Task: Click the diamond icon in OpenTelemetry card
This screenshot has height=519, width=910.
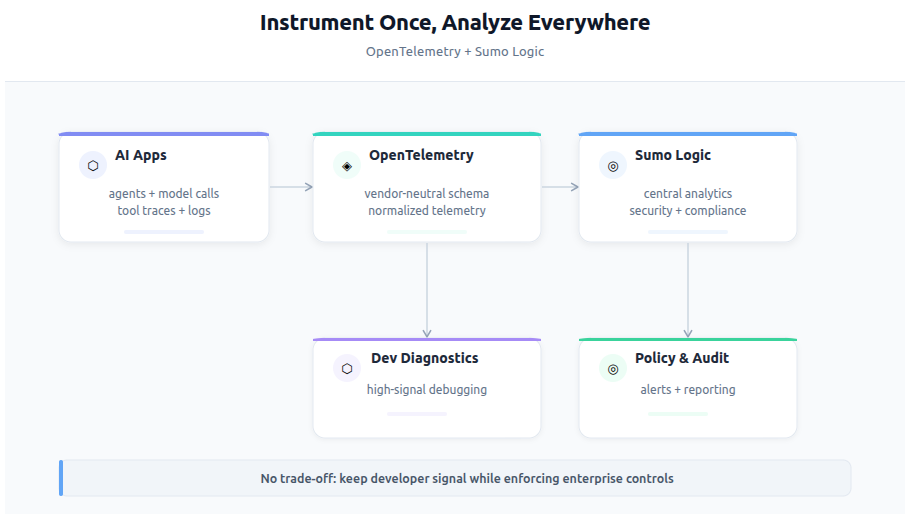Action: (x=347, y=166)
